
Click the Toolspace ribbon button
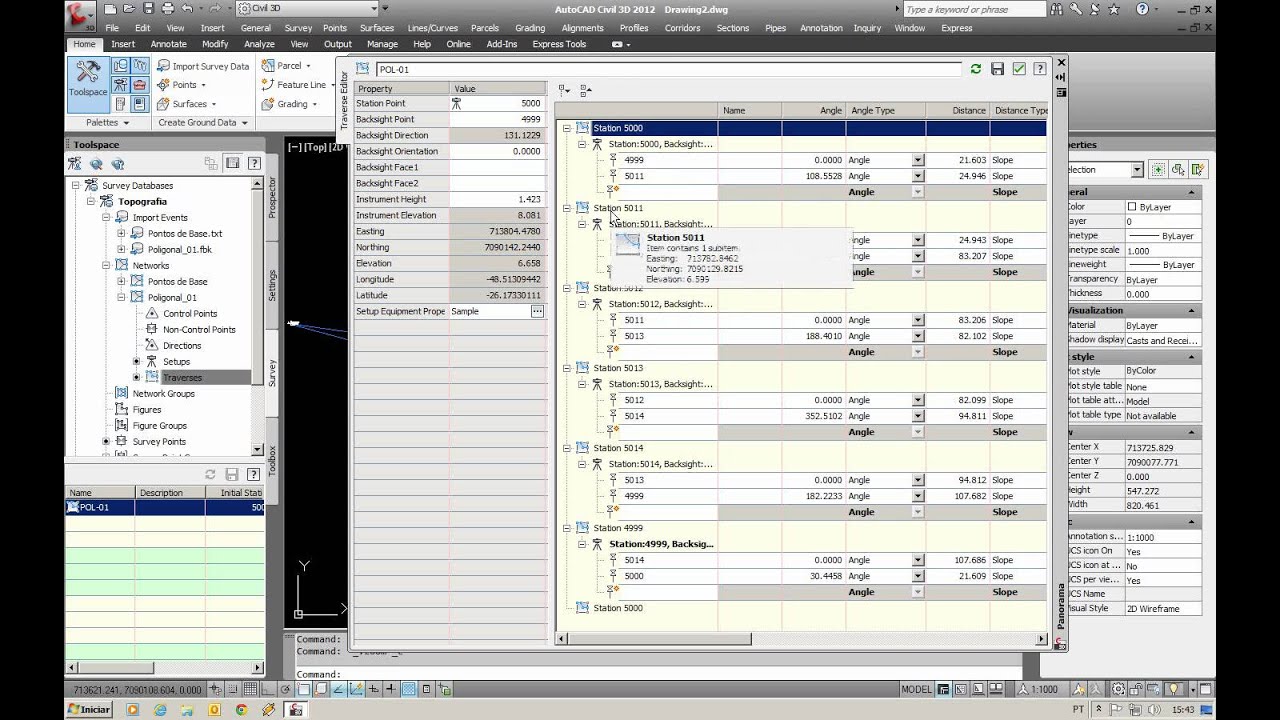[x=88, y=84]
